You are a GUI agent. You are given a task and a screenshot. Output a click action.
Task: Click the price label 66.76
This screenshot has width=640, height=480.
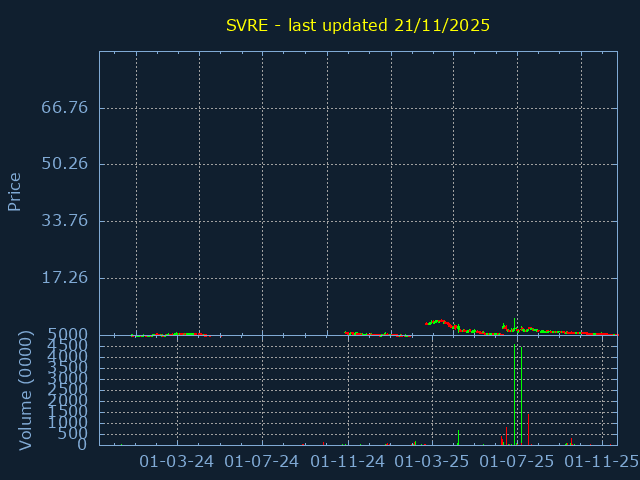tap(64, 108)
